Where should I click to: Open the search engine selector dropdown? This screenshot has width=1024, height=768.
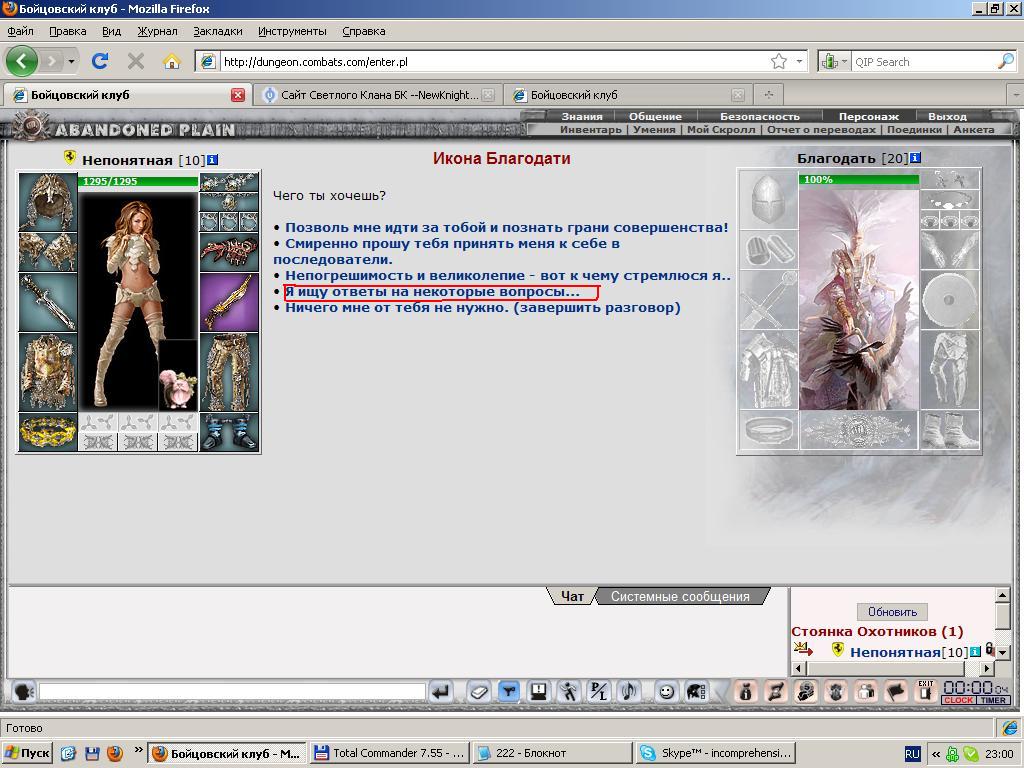844,61
